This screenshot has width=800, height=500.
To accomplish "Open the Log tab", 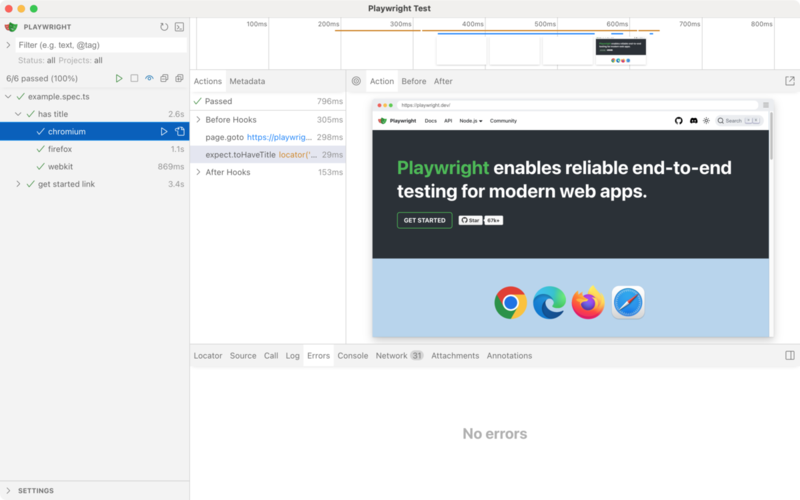I will pos(292,356).
